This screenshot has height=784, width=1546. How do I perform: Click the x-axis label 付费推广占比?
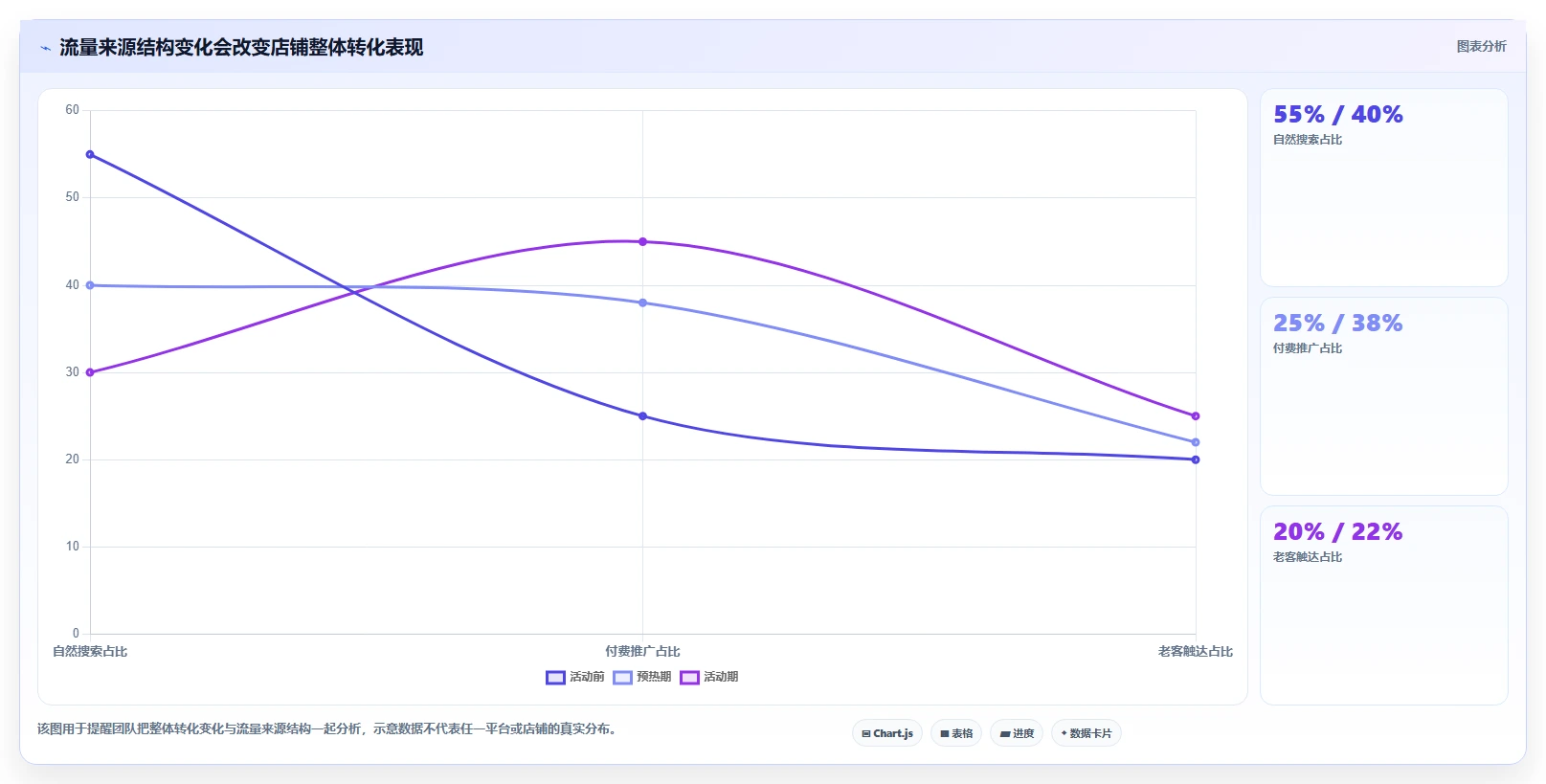(x=642, y=652)
